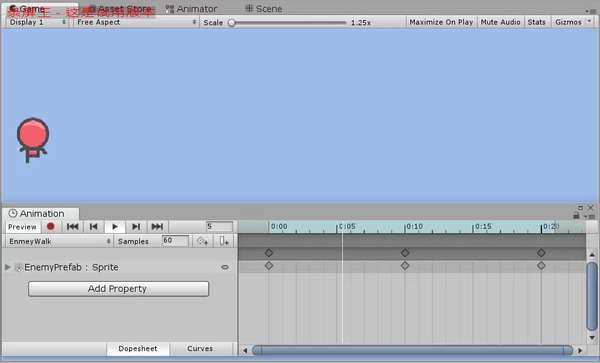Go to the next keyframe
This screenshot has width=600, height=363.
[x=136, y=226]
